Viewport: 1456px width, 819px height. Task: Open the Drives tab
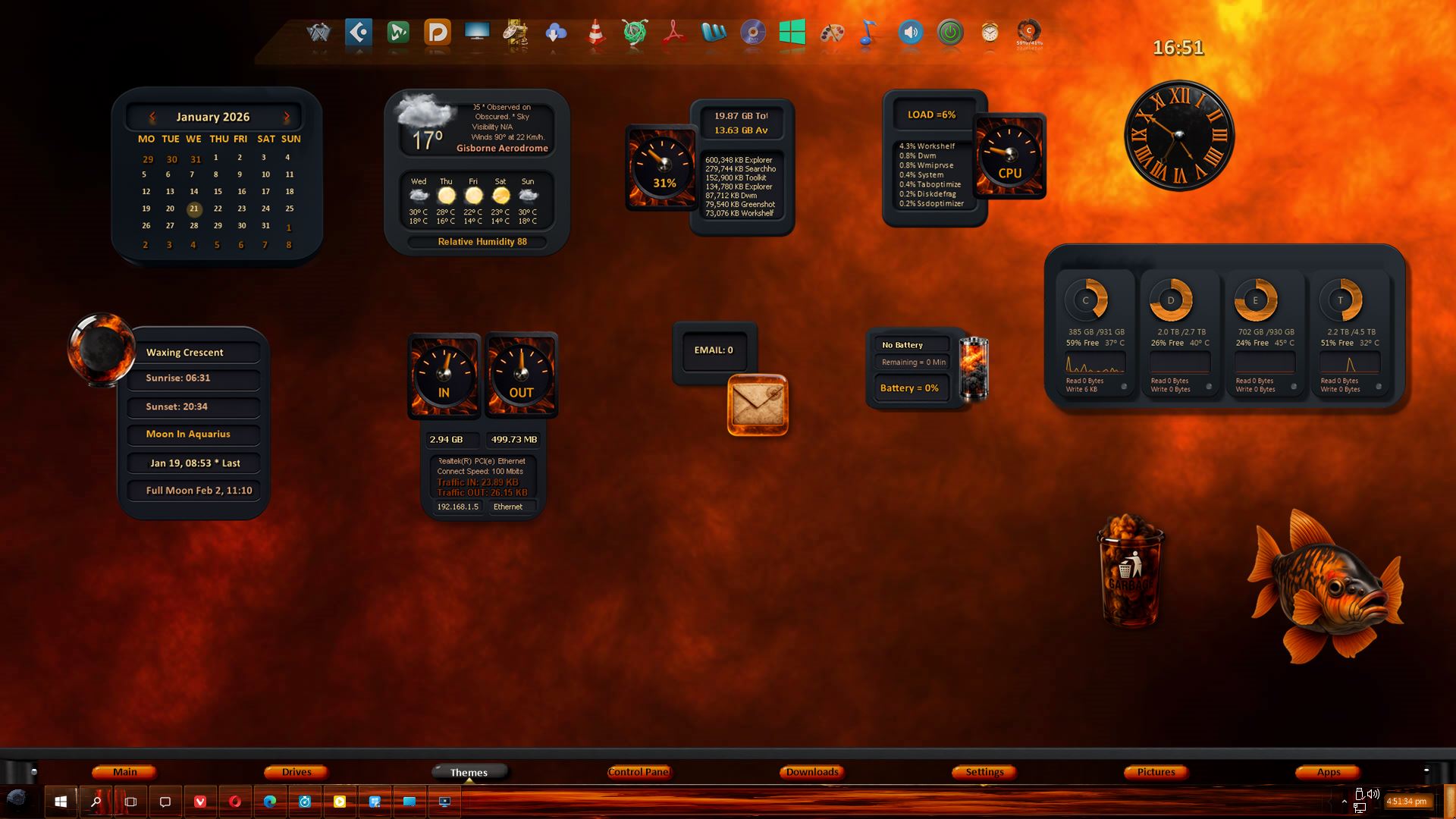297,772
